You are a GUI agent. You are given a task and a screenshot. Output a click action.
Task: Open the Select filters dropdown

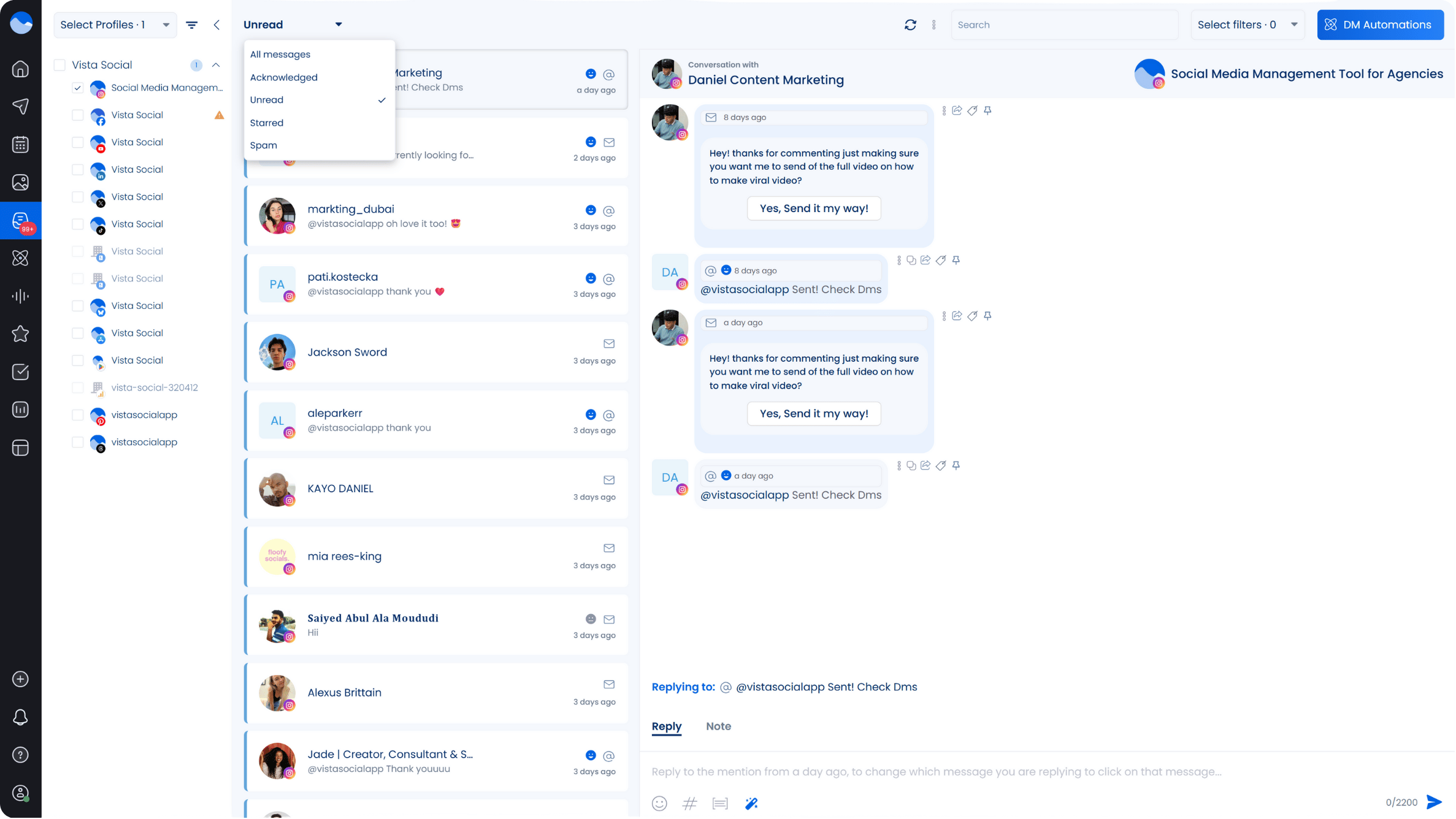pos(1247,25)
